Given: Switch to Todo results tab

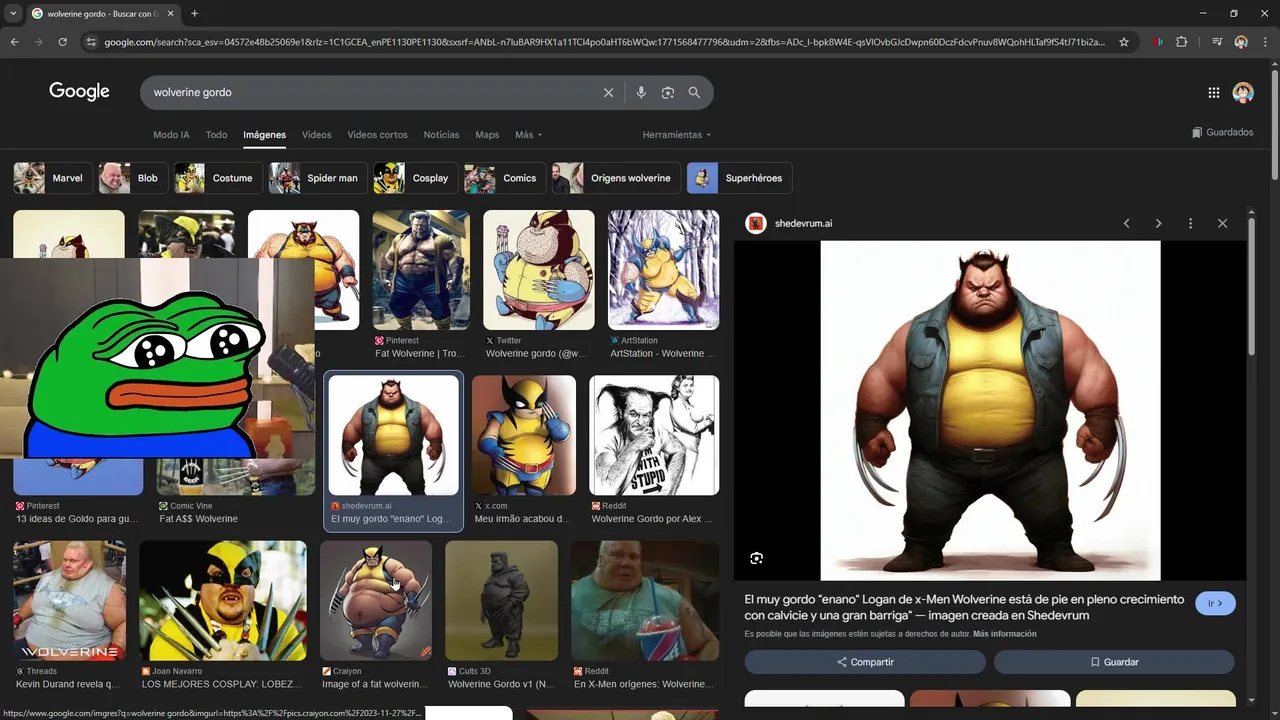Looking at the screenshot, I should (216, 135).
